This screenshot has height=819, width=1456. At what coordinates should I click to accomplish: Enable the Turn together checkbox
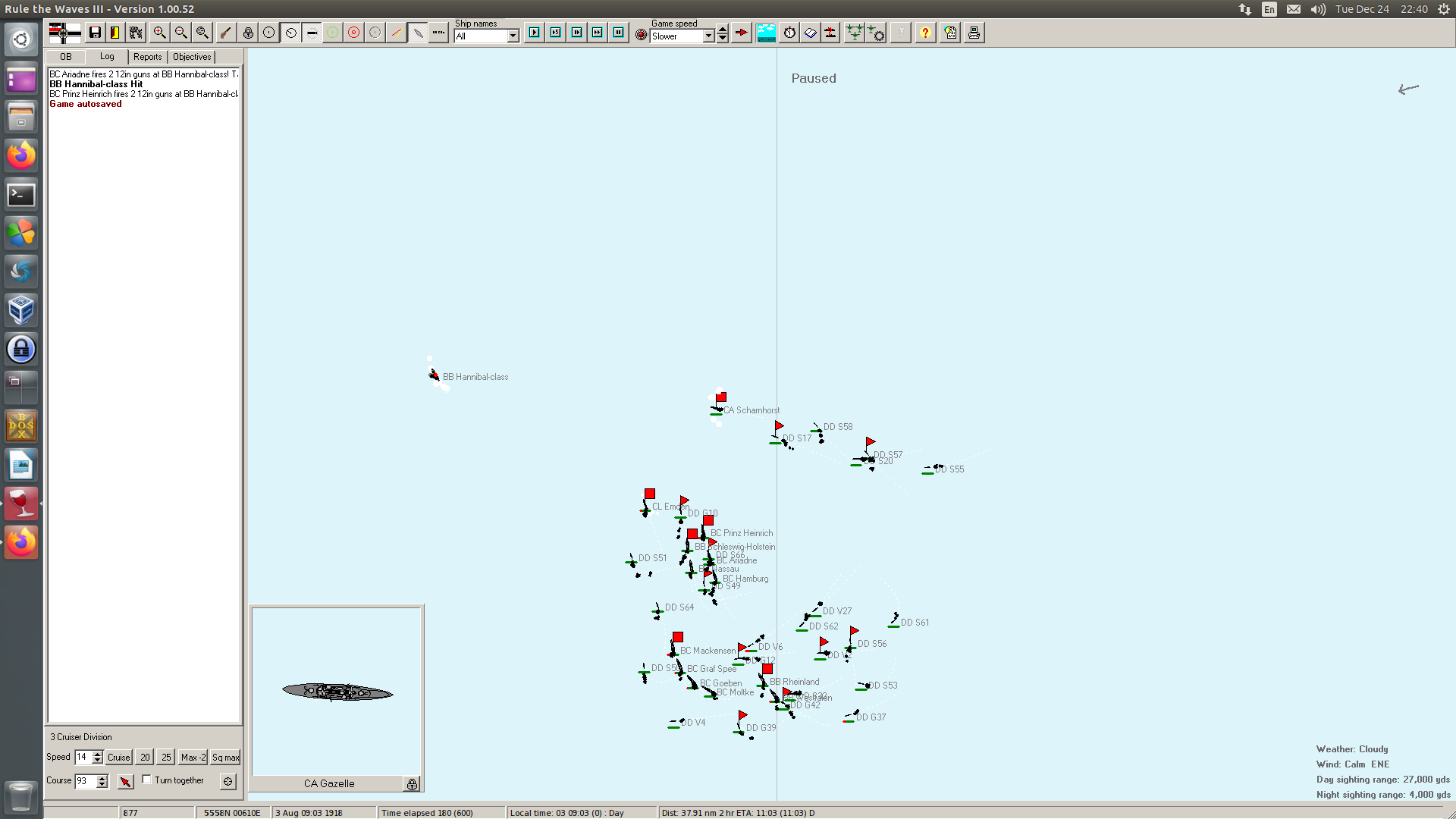point(147,780)
